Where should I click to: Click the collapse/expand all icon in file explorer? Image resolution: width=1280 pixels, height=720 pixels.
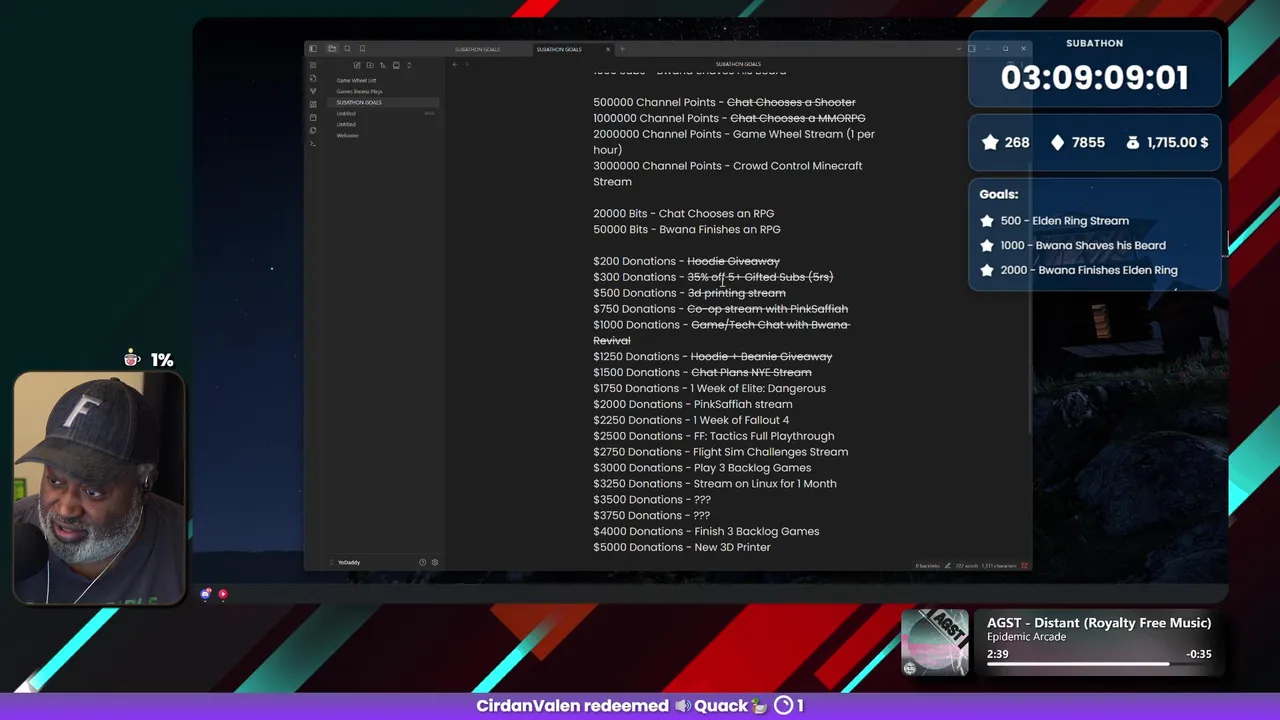tap(409, 65)
